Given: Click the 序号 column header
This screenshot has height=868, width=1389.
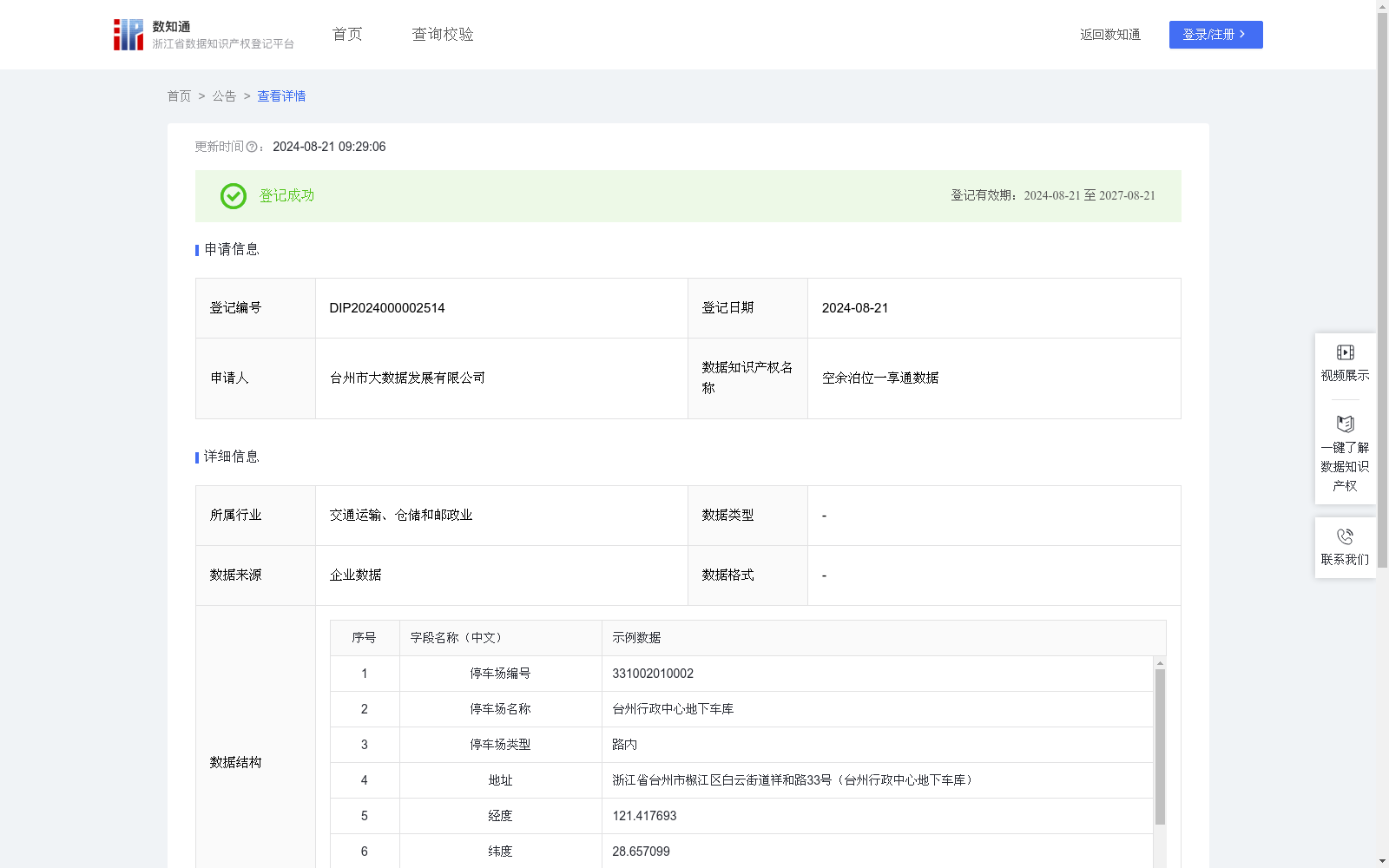Looking at the screenshot, I should click(364, 638).
